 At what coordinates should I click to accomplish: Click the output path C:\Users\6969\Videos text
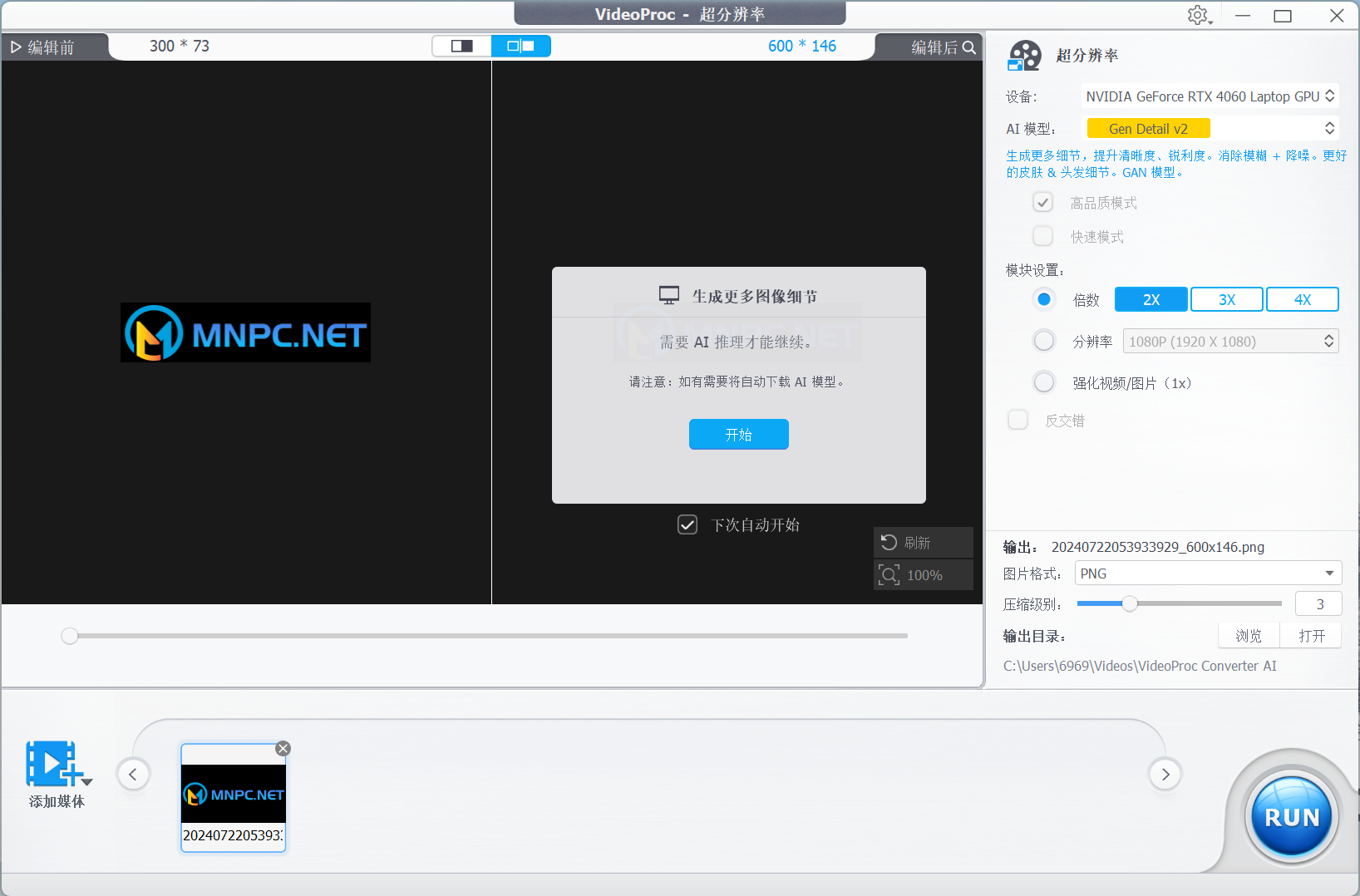click(x=1140, y=666)
